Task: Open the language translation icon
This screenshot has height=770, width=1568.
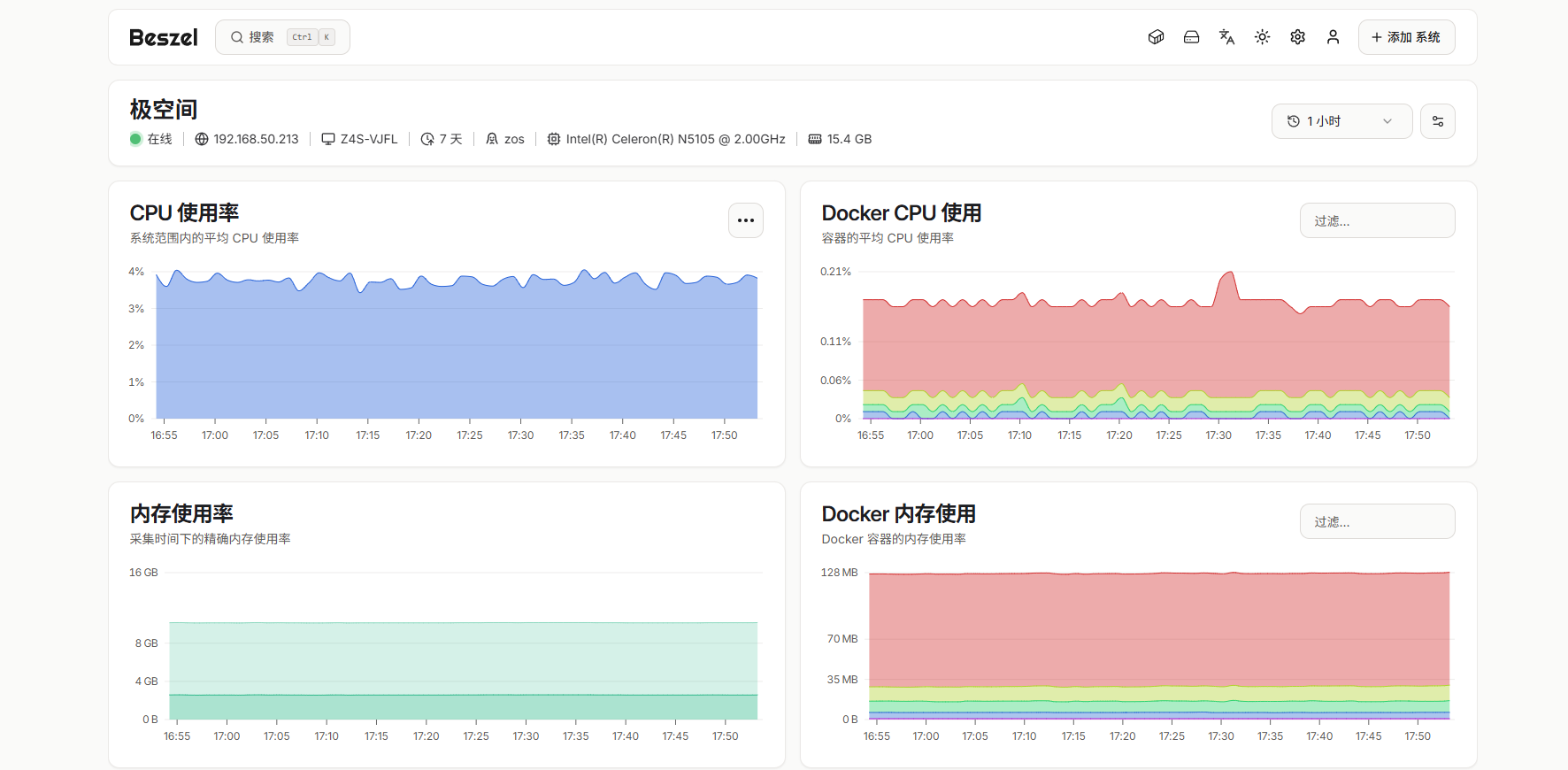Action: pos(1226,37)
